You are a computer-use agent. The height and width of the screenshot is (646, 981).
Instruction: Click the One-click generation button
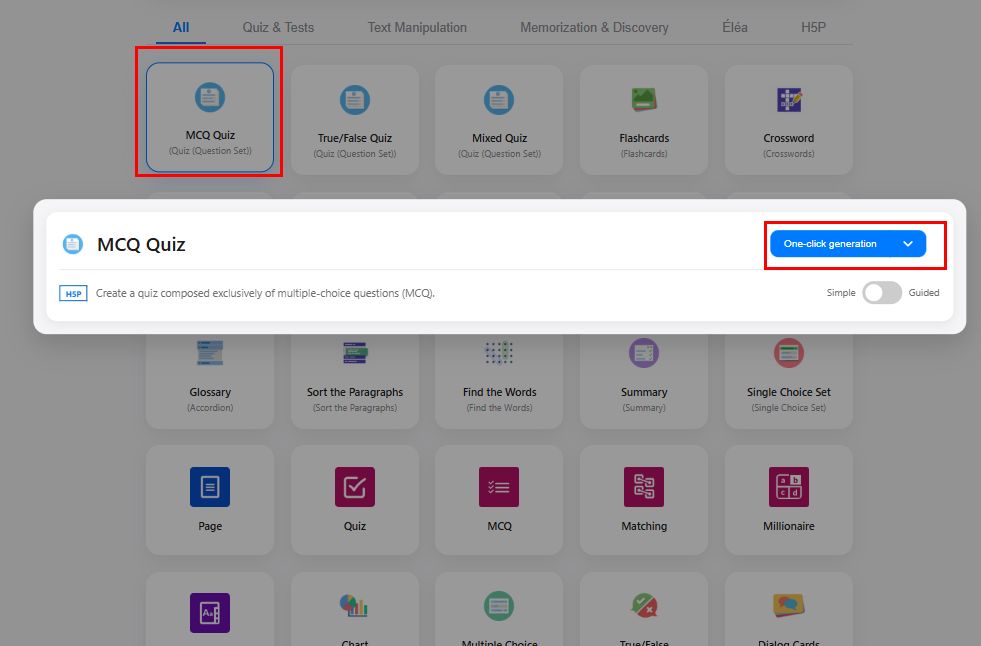pyautogui.click(x=830, y=244)
